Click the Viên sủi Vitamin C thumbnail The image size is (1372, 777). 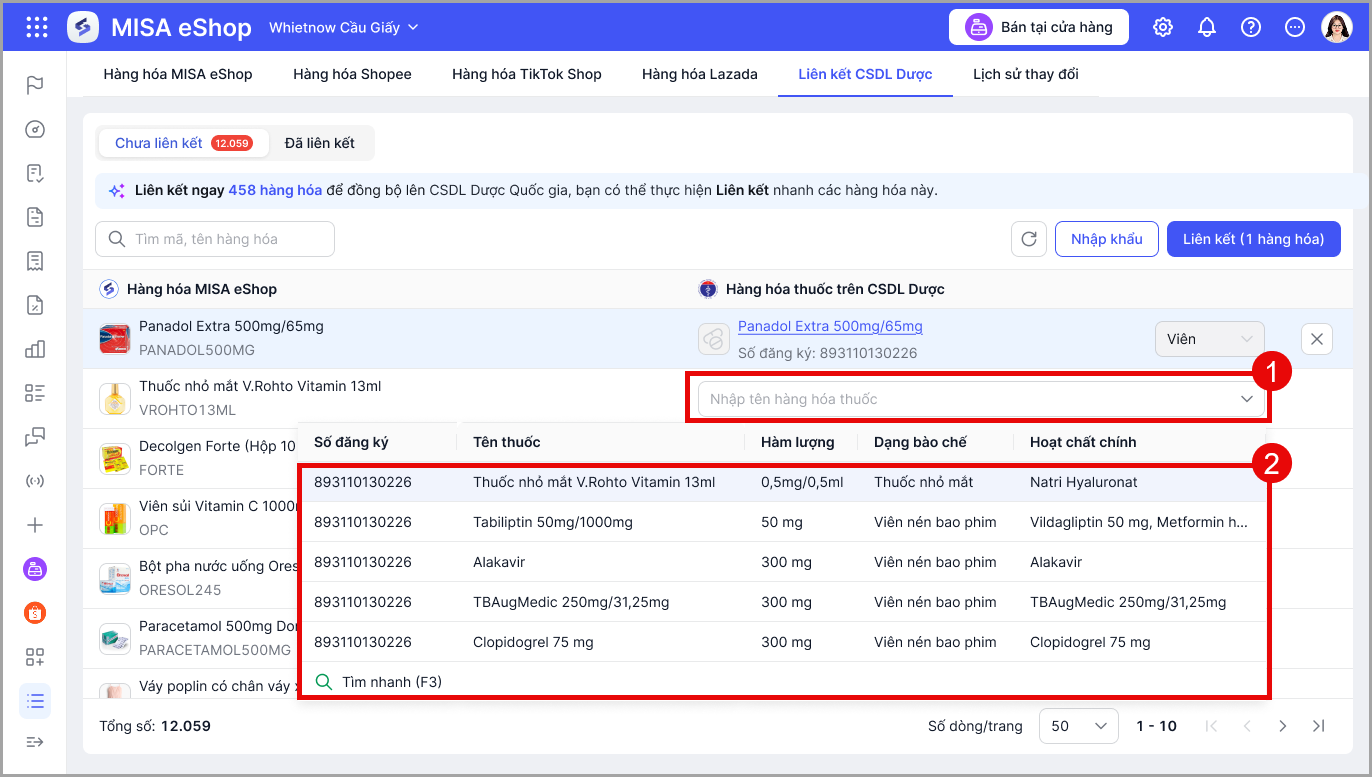pyautogui.click(x=116, y=519)
